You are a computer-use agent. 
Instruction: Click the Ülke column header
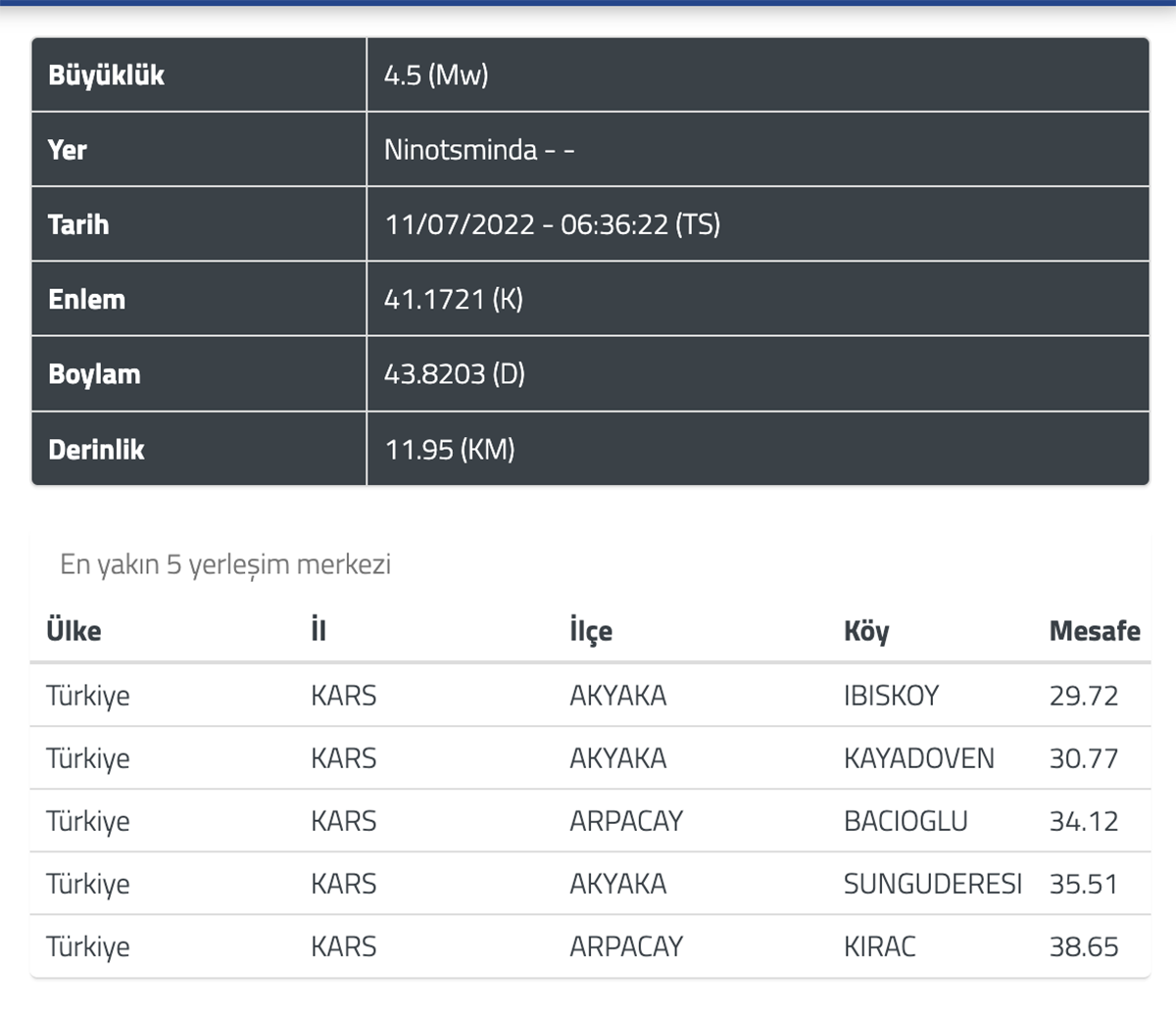73,630
